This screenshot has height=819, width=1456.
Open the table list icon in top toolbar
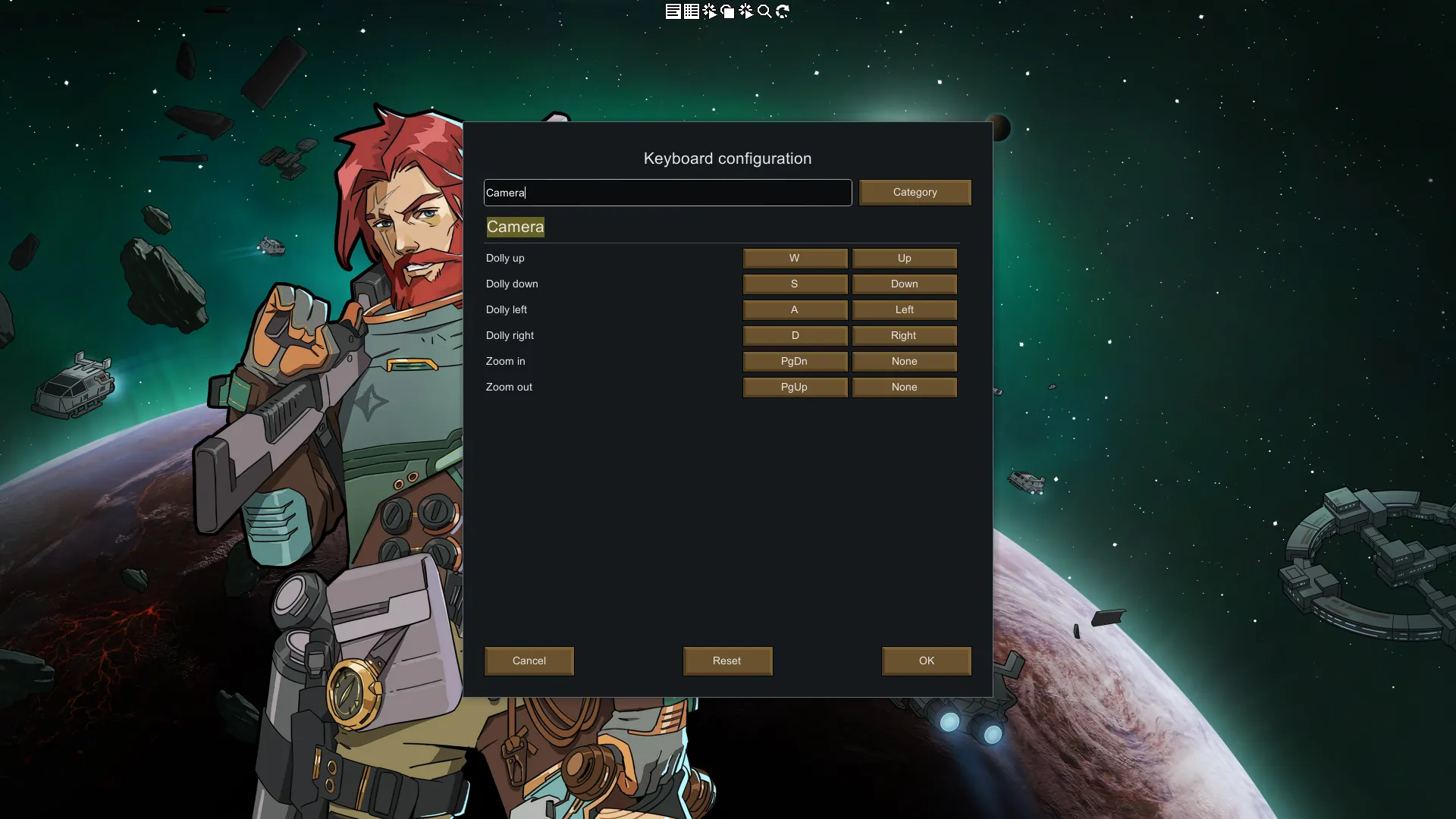(x=691, y=11)
